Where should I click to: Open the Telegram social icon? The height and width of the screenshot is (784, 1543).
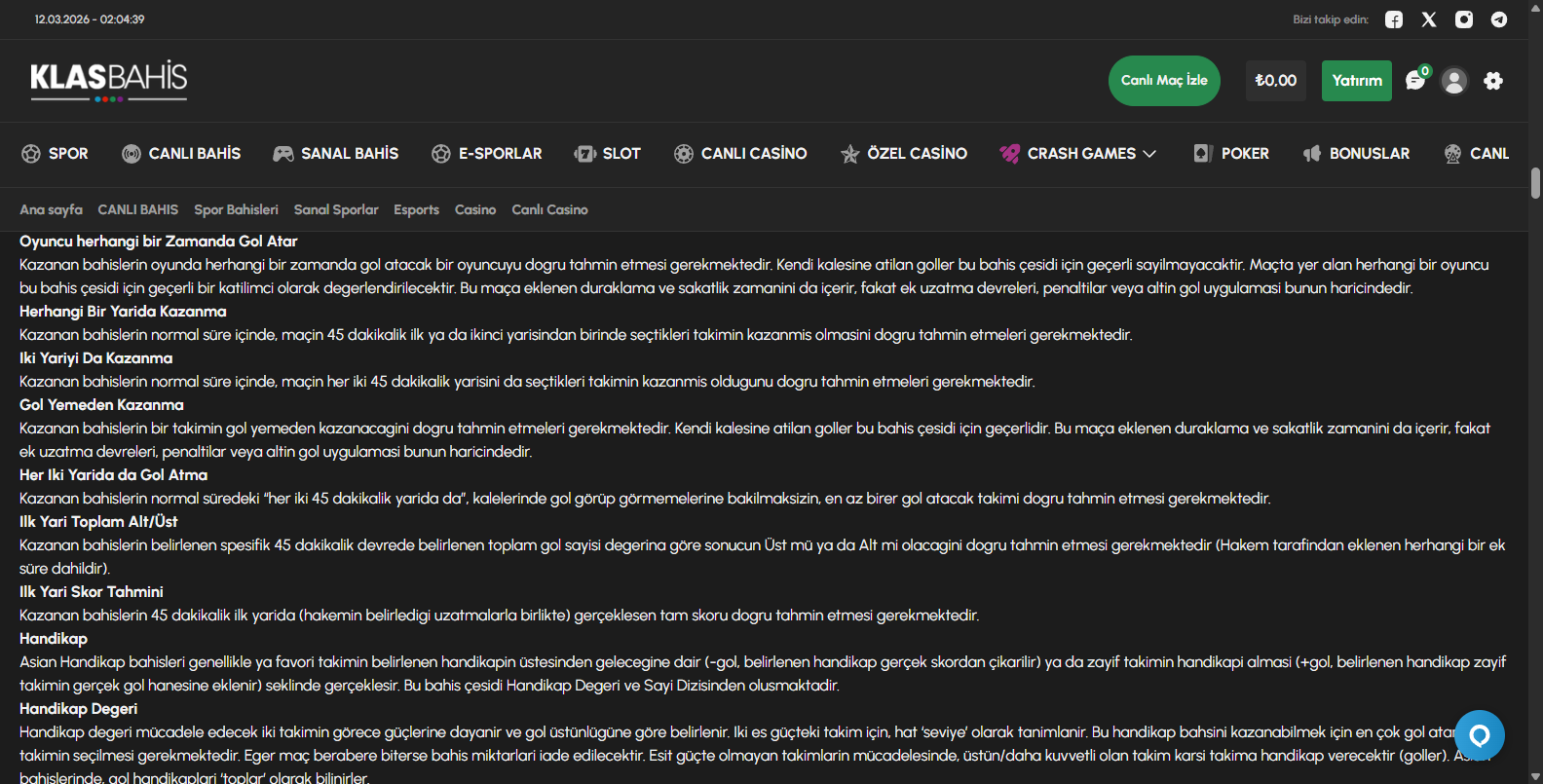1499,19
